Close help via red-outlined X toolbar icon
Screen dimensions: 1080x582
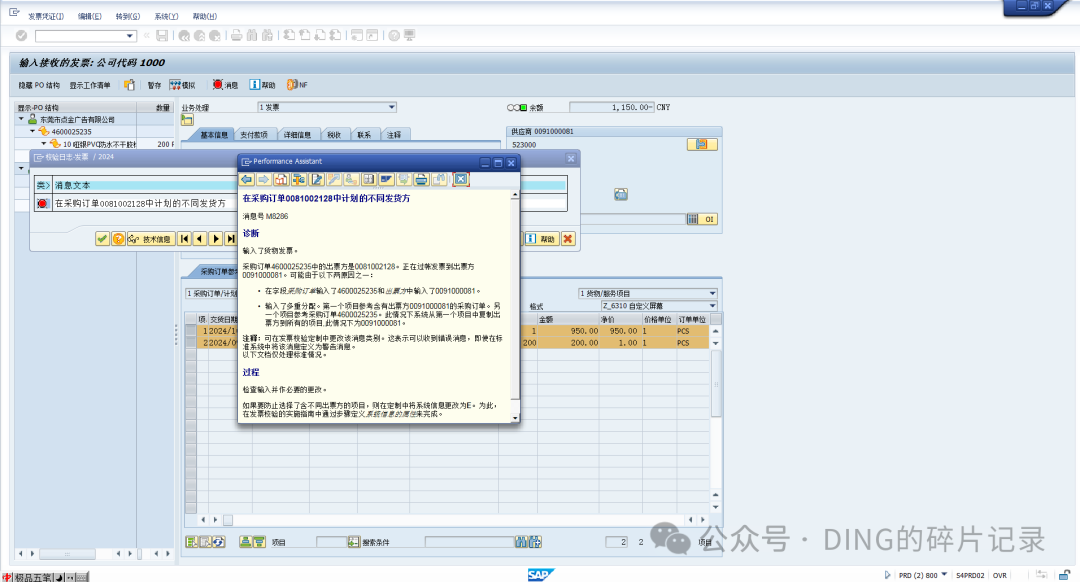click(461, 180)
